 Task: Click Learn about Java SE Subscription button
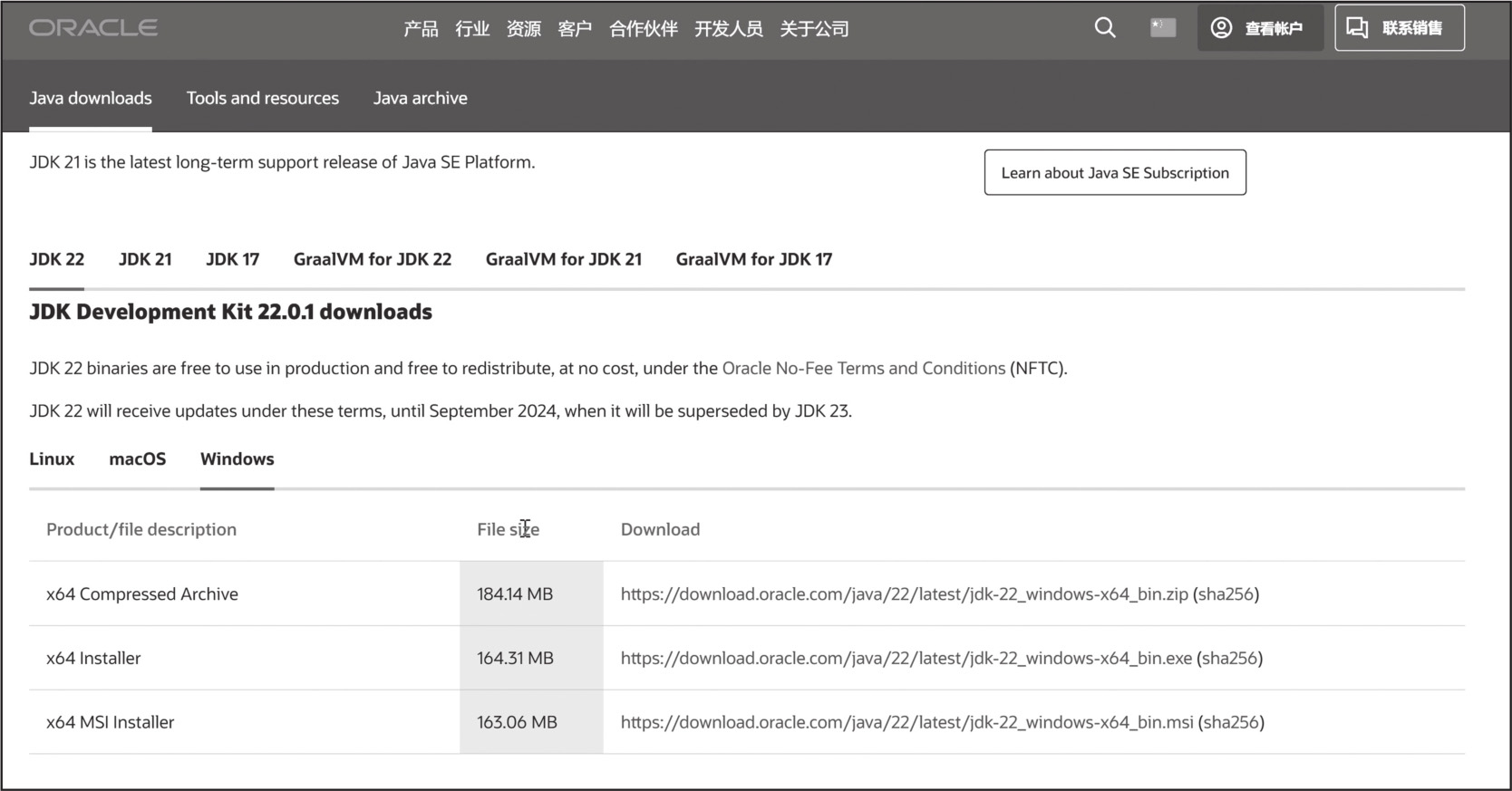pos(1115,172)
